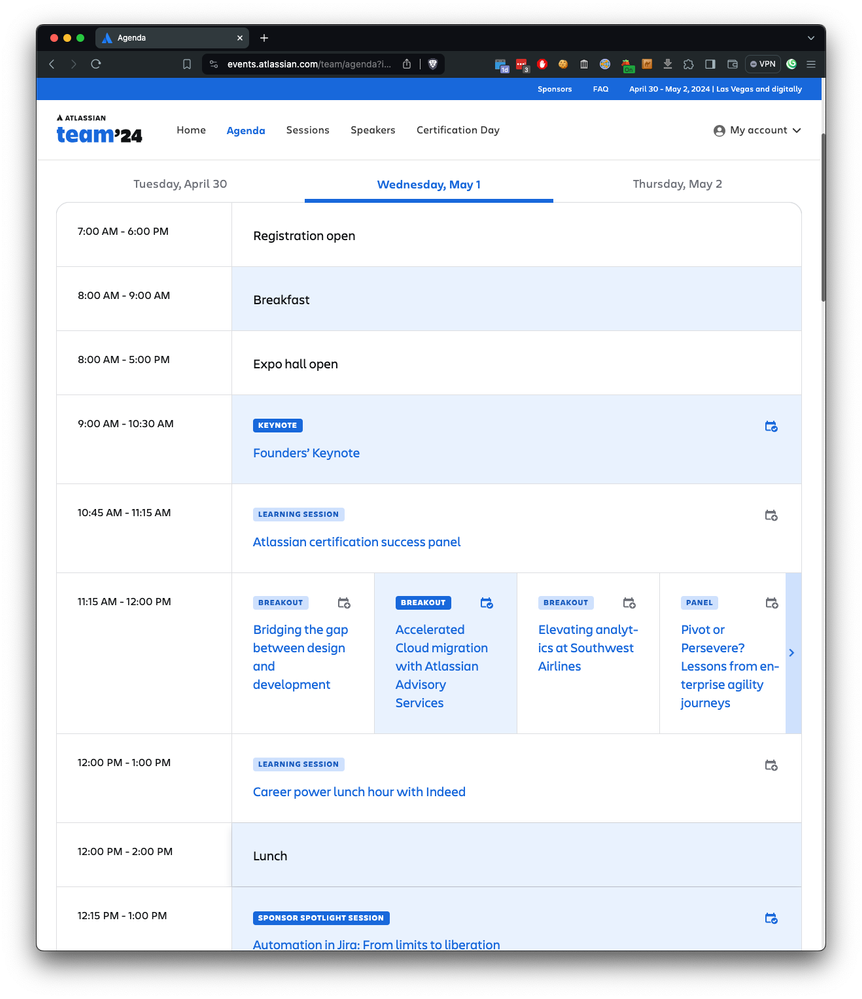862x999 pixels.
Task: Go back with browser back arrow
Action: (52, 64)
